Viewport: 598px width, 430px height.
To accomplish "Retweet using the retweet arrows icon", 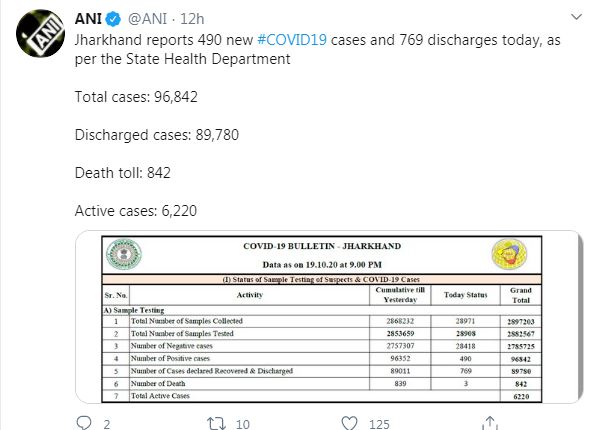I will (x=216, y=423).
